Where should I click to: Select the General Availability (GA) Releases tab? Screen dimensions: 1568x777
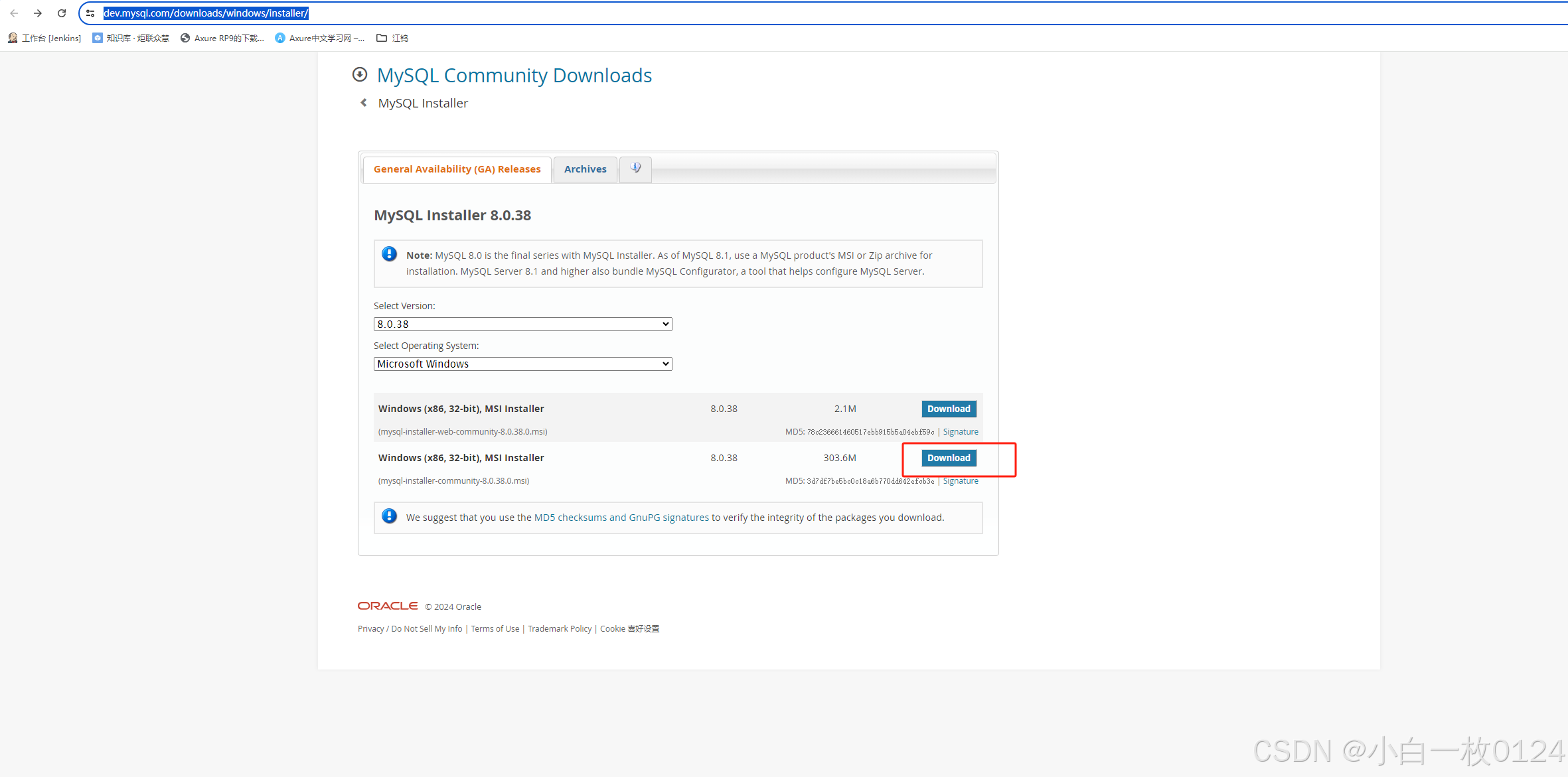pyautogui.click(x=456, y=169)
